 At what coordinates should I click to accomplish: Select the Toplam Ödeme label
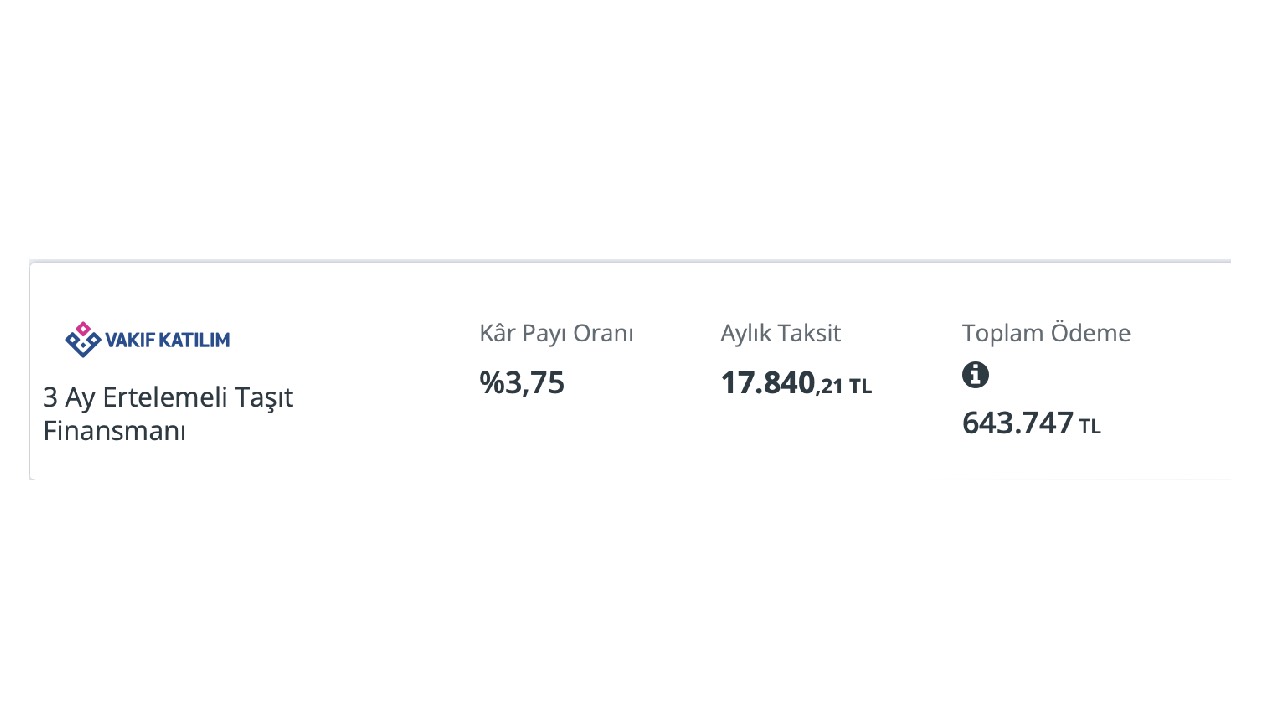(1046, 333)
